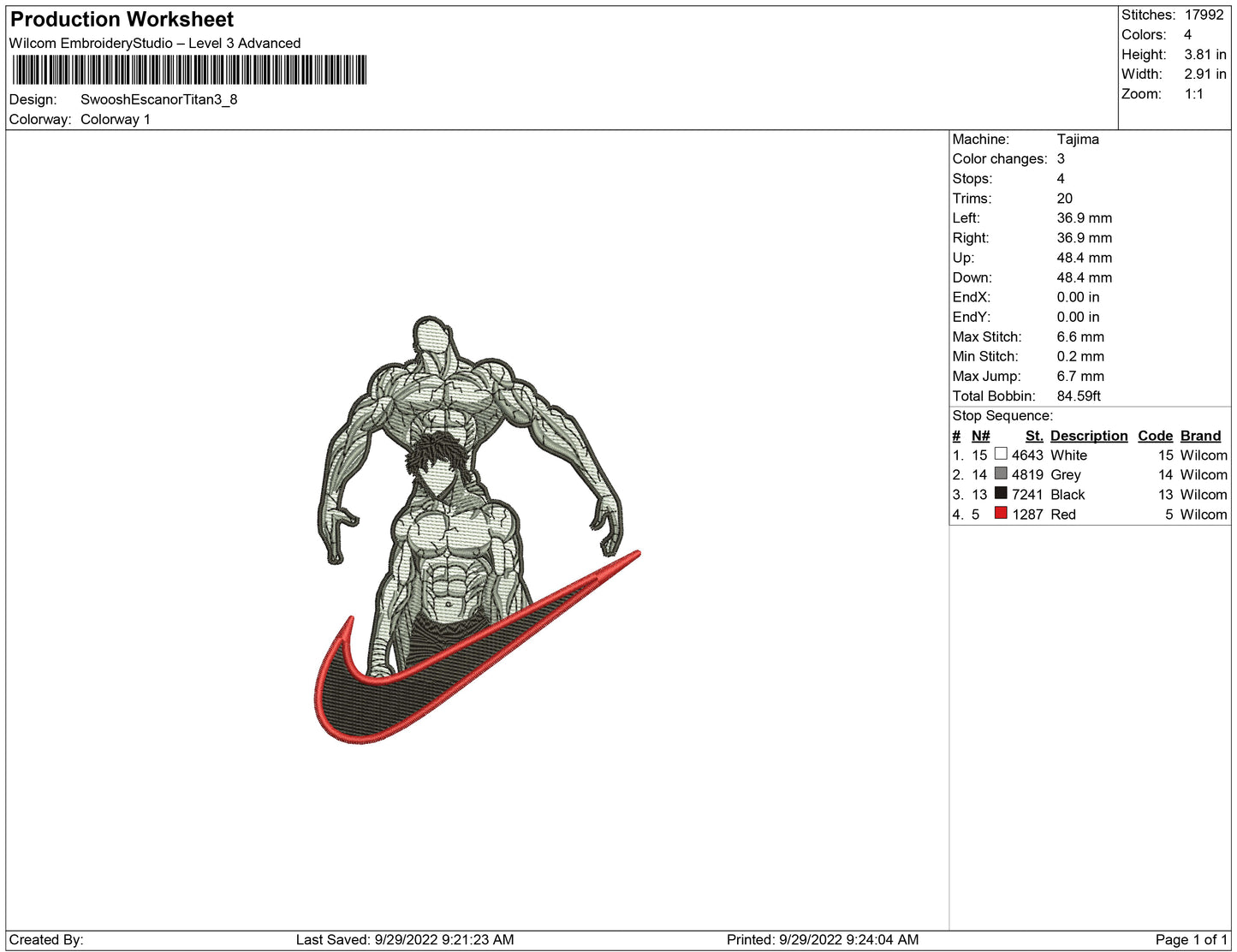Viewport: 1237px width, 952px height.
Task: Select the EndX value "0.00 in"
Action: click(x=1079, y=297)
